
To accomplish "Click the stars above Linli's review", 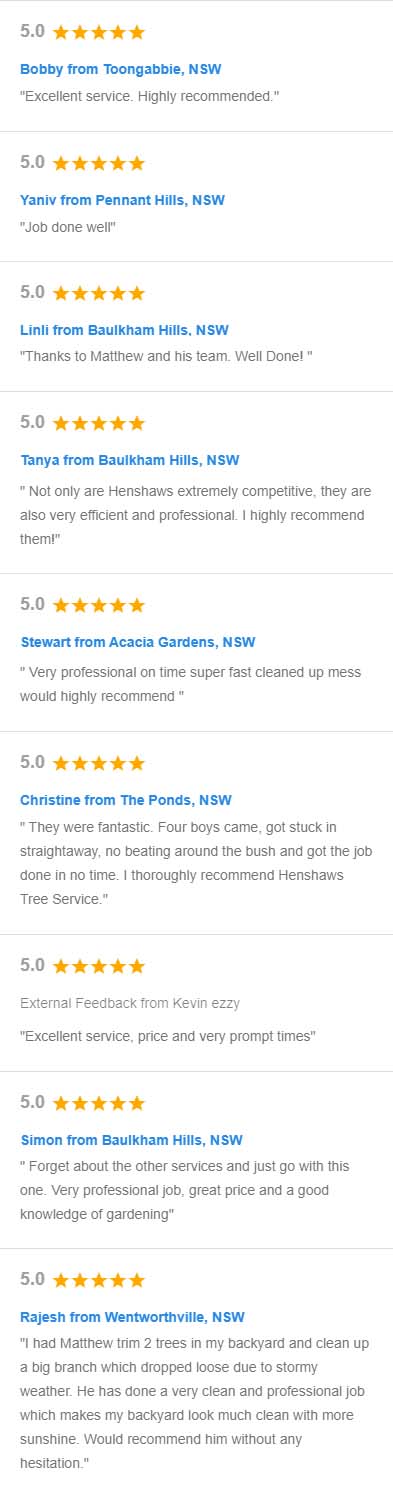I will [x=99, y=292].
